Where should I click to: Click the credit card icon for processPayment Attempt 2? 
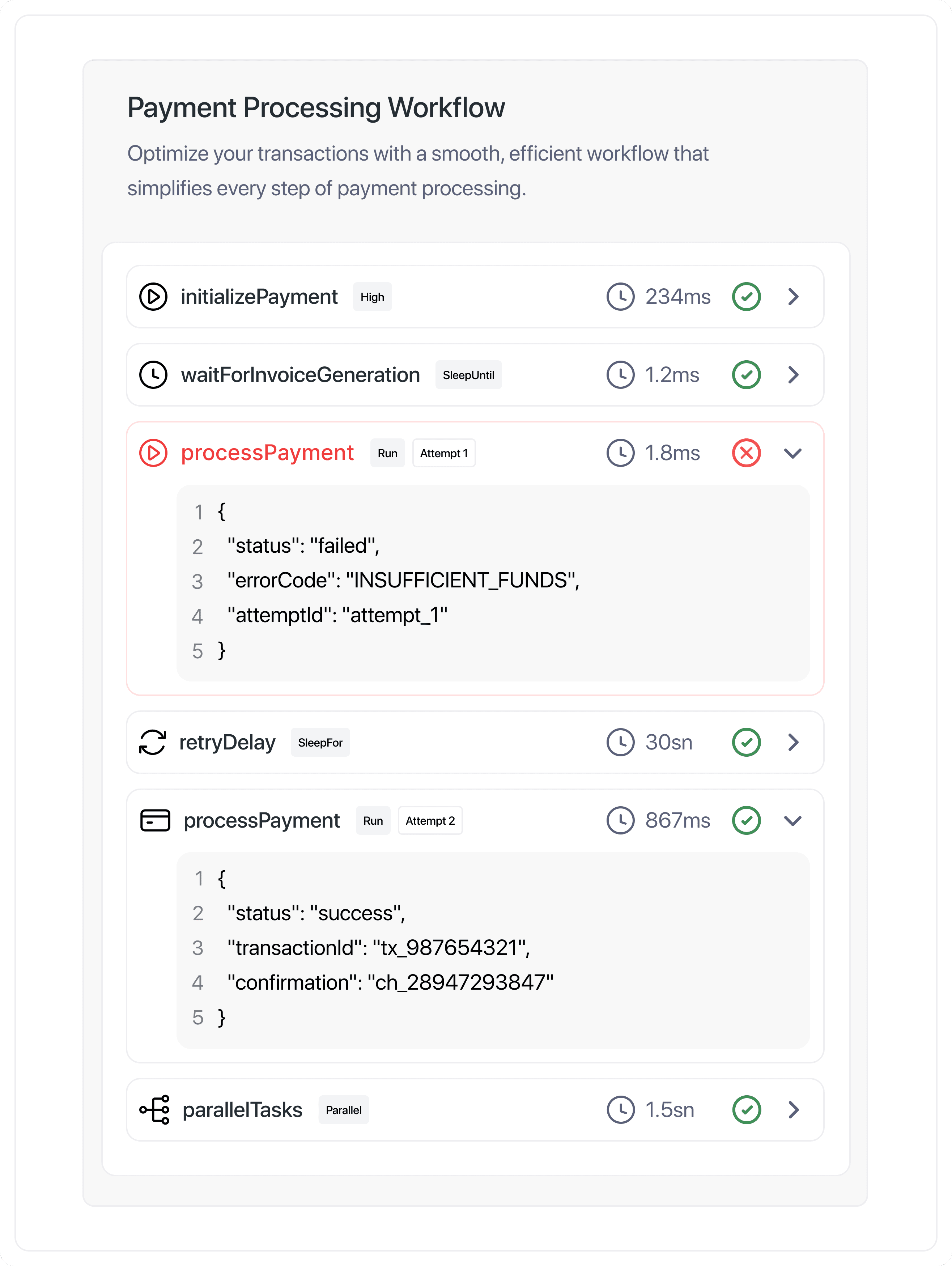point(155,820)
